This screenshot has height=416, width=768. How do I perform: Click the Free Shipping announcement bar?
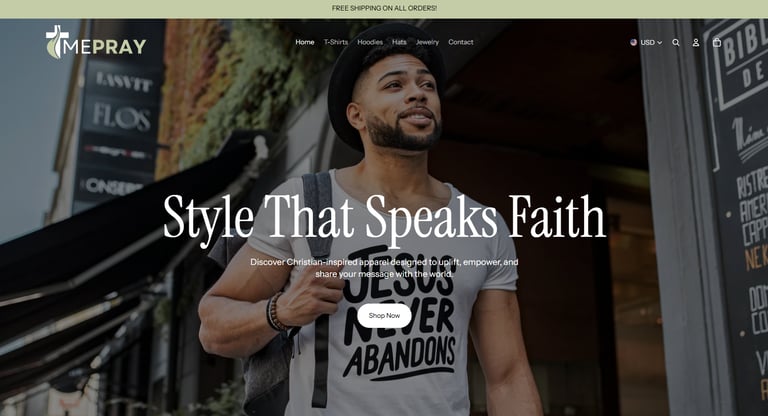[x=384, y=8]
